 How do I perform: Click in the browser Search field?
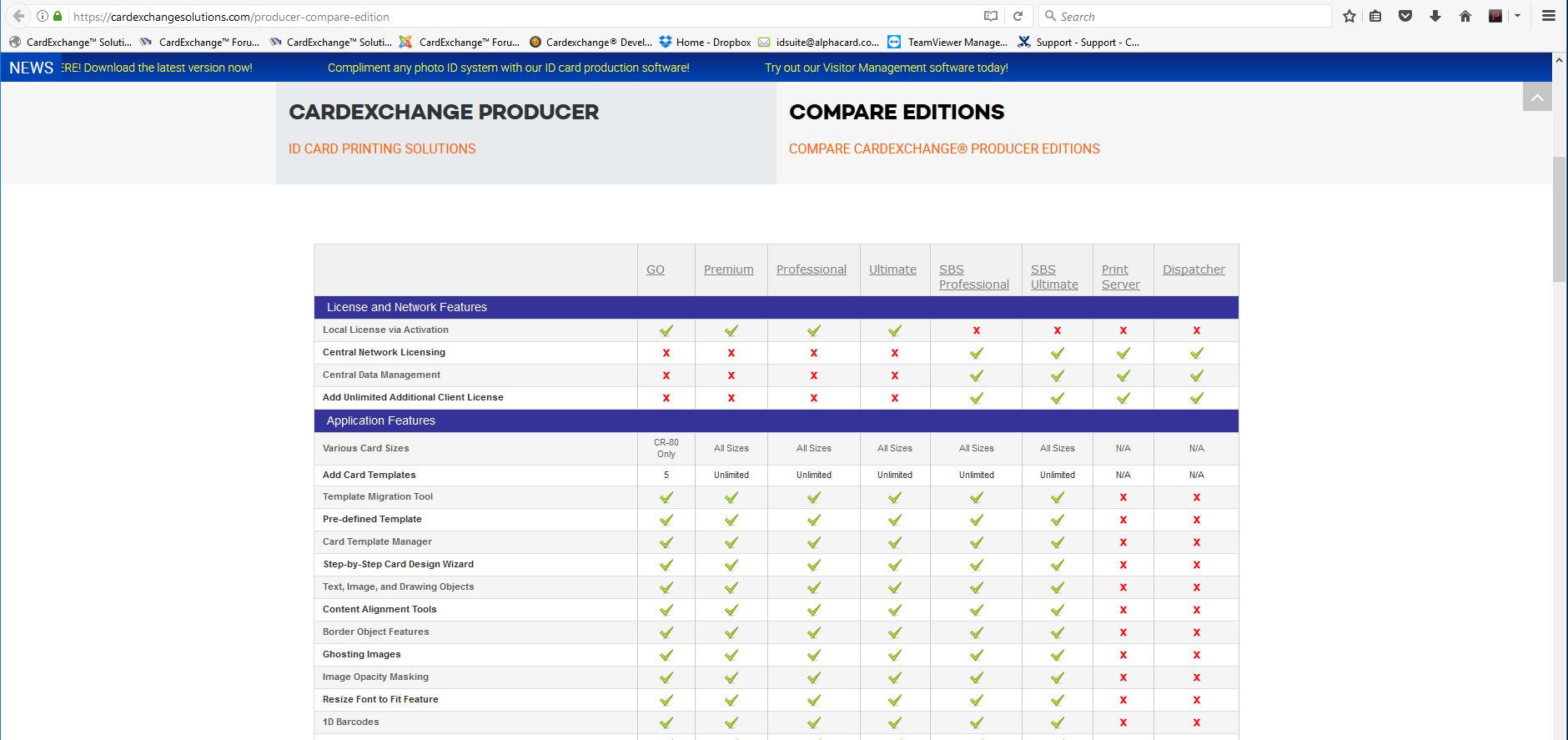1184,16
